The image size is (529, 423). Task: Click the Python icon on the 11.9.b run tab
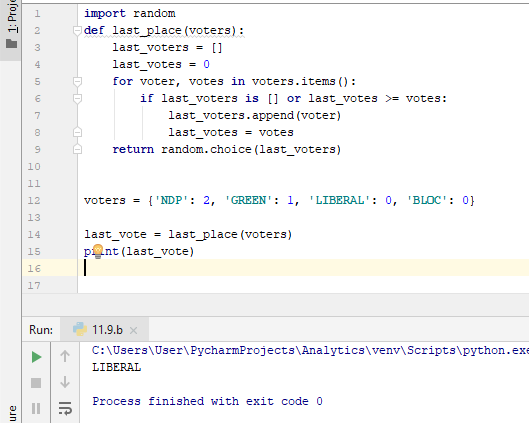coord(80,329)
